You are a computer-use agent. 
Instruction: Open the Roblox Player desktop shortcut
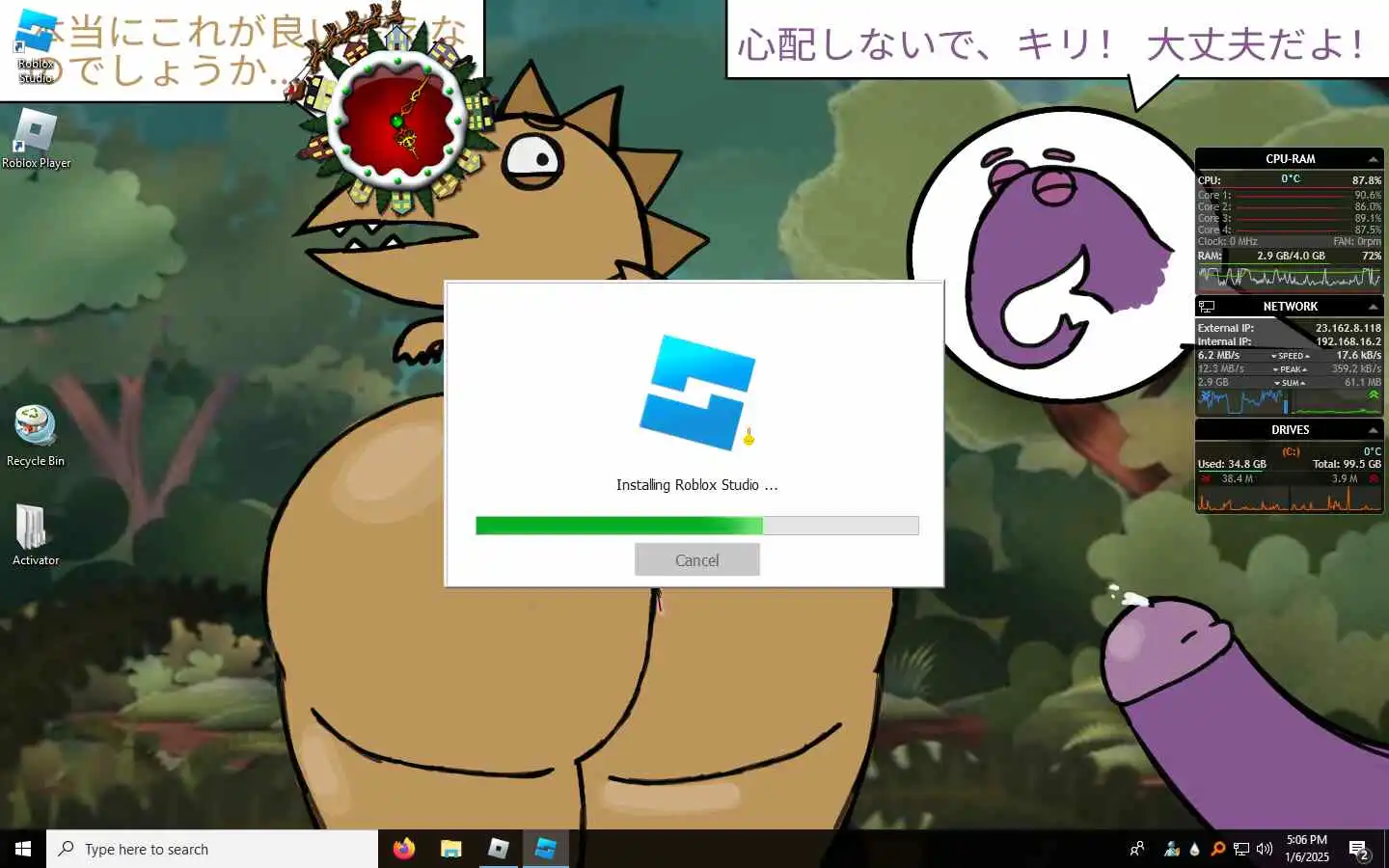(x=36, y=138)
